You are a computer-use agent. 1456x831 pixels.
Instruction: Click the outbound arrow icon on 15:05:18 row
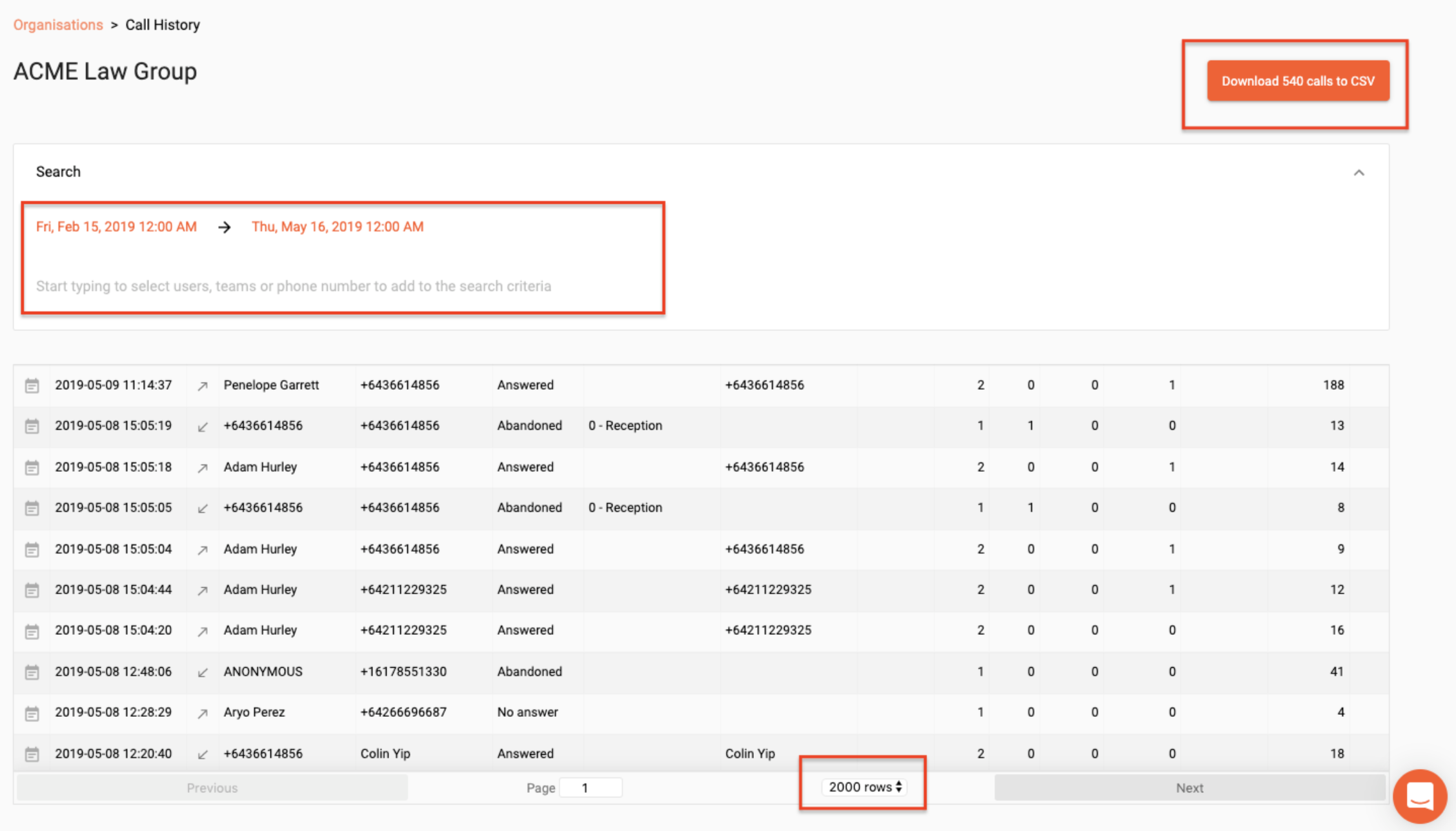(203, 468)
